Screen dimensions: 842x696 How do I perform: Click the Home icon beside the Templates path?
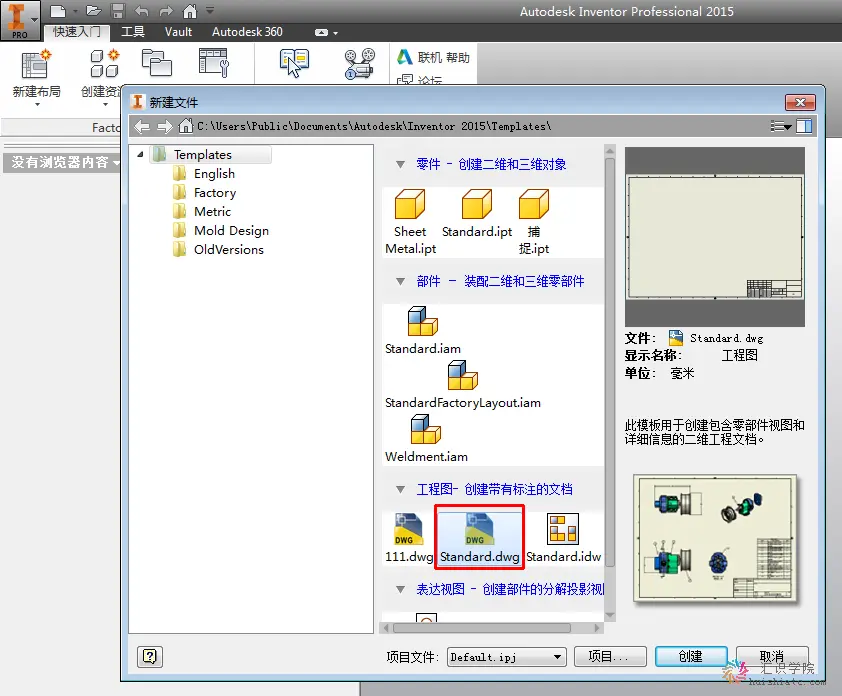[x=186, y=126]
